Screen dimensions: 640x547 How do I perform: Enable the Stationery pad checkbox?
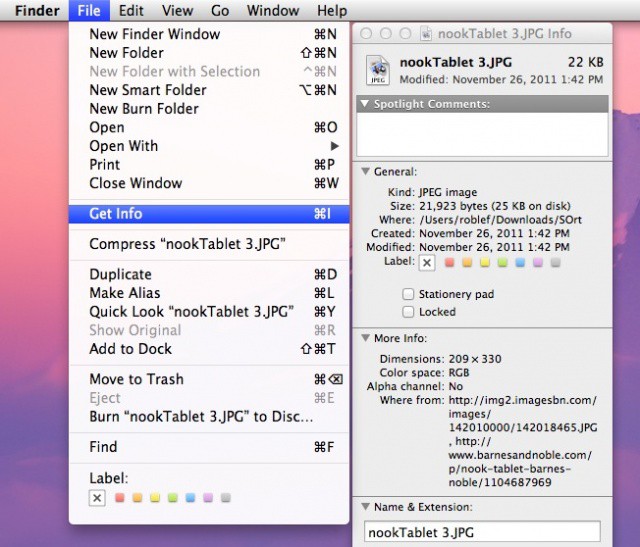408,294
